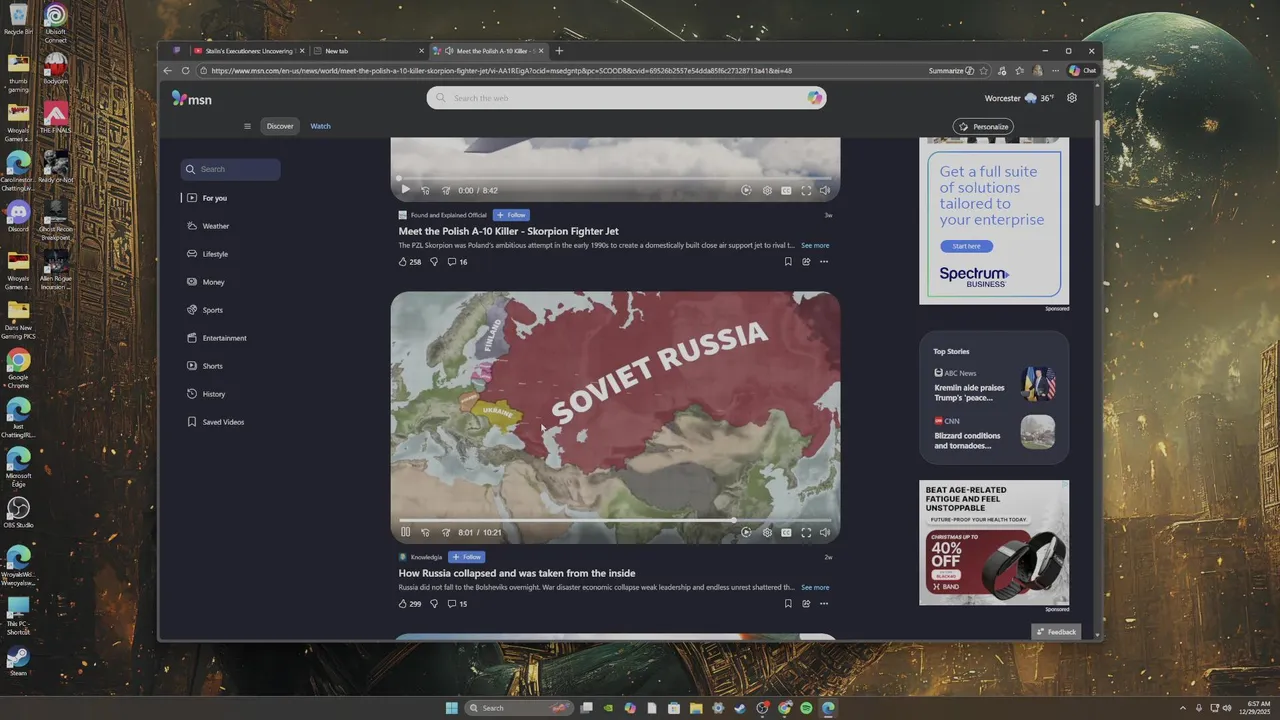Screen dimensions: 1280x720
Task: Mute the Soviet Russia video volume
Action: pos(825,533)
